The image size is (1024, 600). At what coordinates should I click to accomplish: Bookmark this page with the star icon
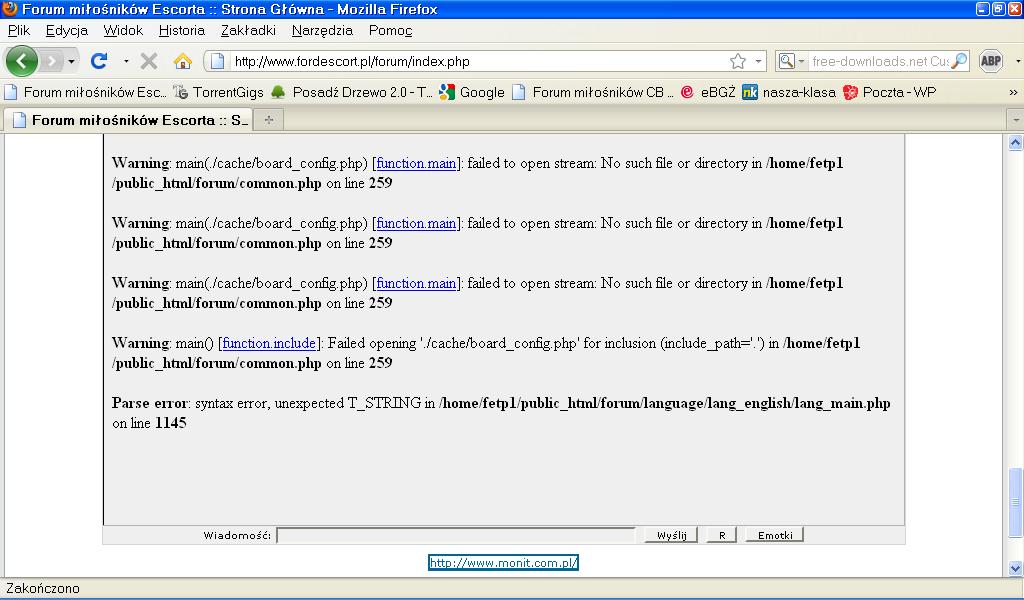(x=738, y=61)
